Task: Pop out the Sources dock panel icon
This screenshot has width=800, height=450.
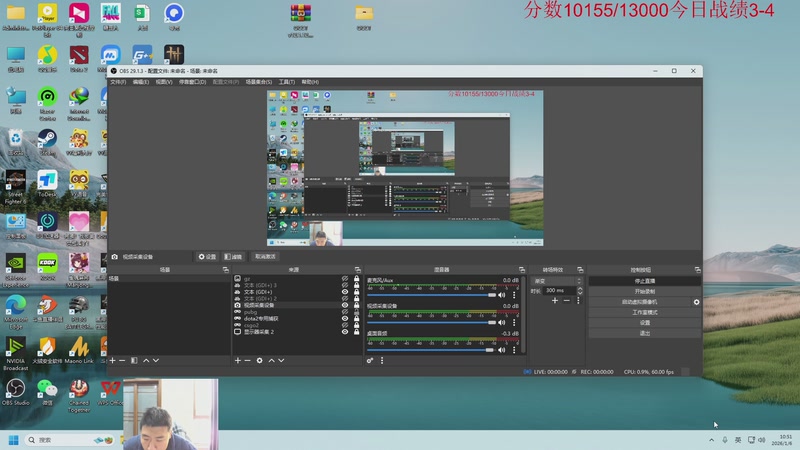Action: (x=358, y=269)
